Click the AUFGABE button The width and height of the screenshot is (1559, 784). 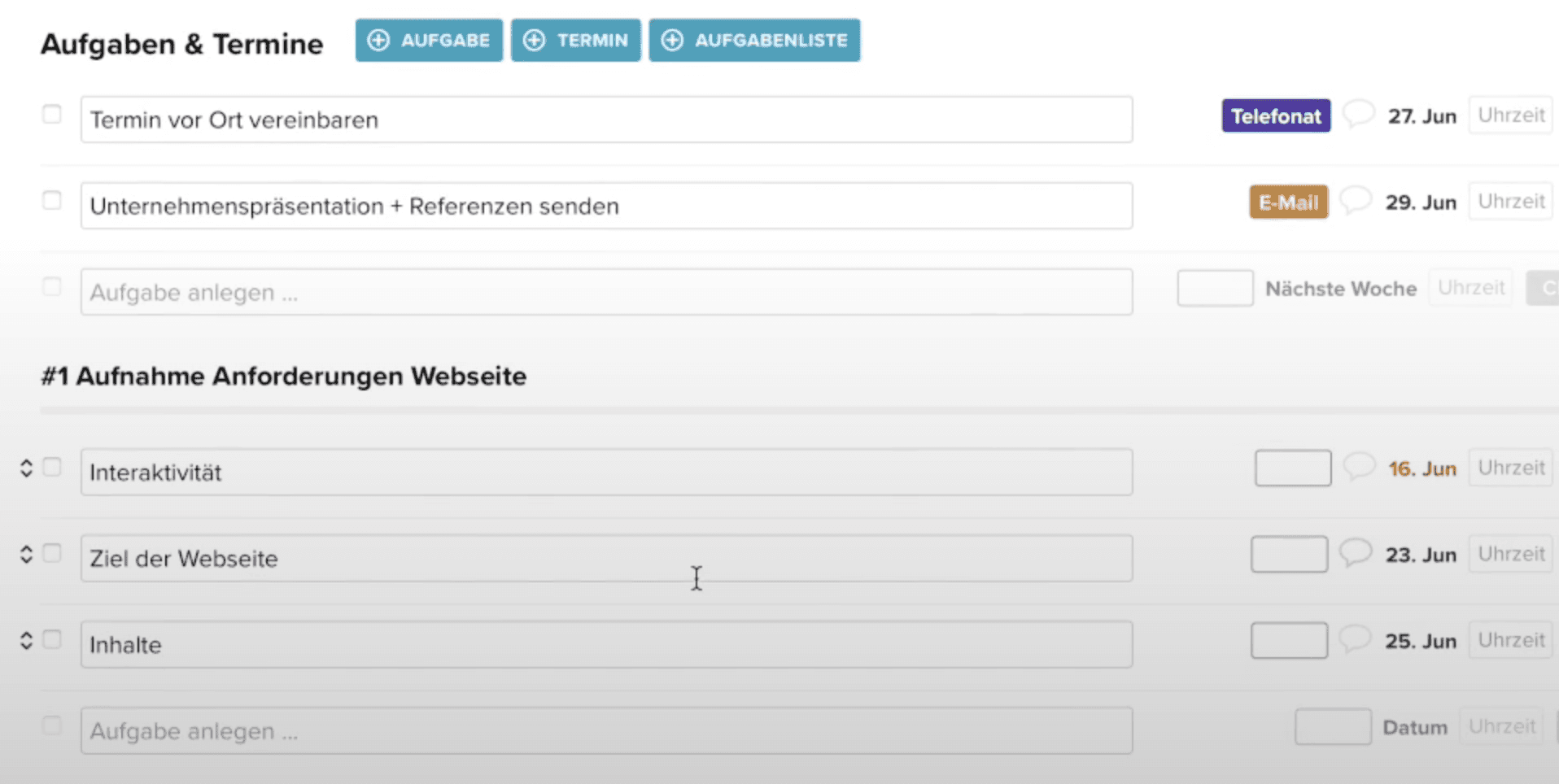[428, 39]
